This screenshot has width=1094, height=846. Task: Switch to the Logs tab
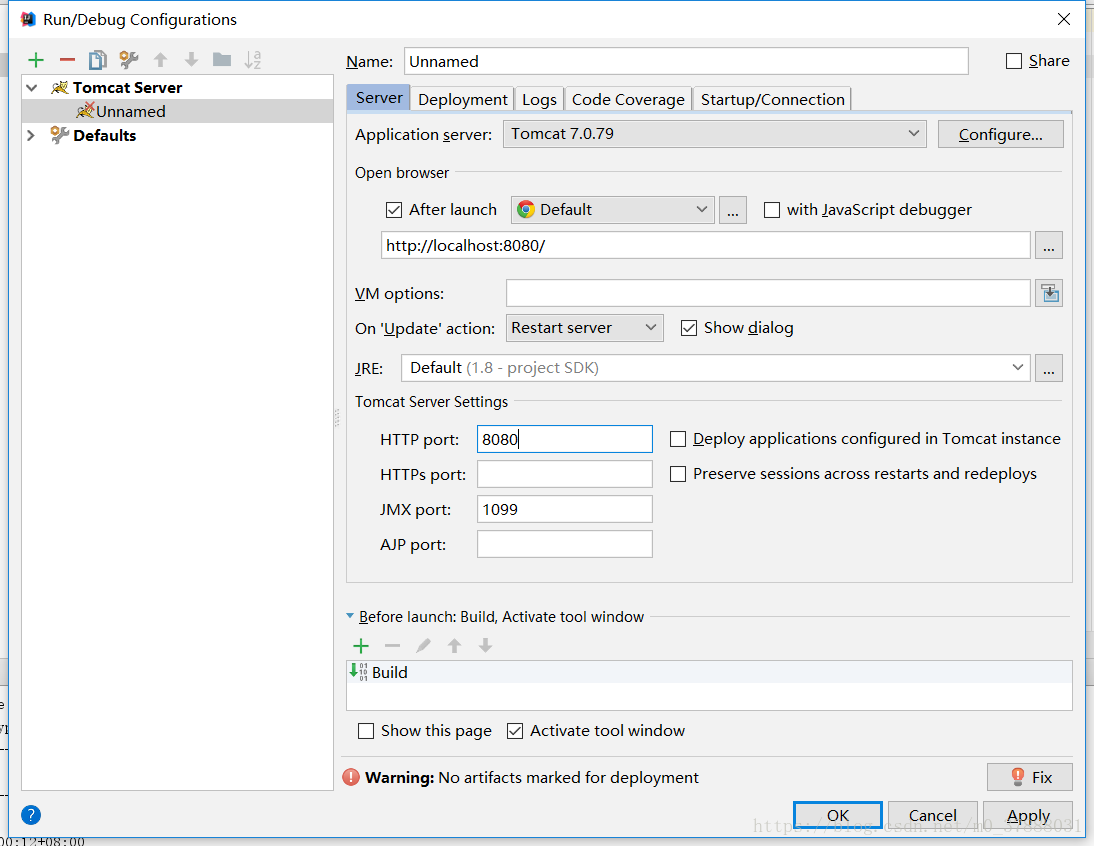coord(539,99)
